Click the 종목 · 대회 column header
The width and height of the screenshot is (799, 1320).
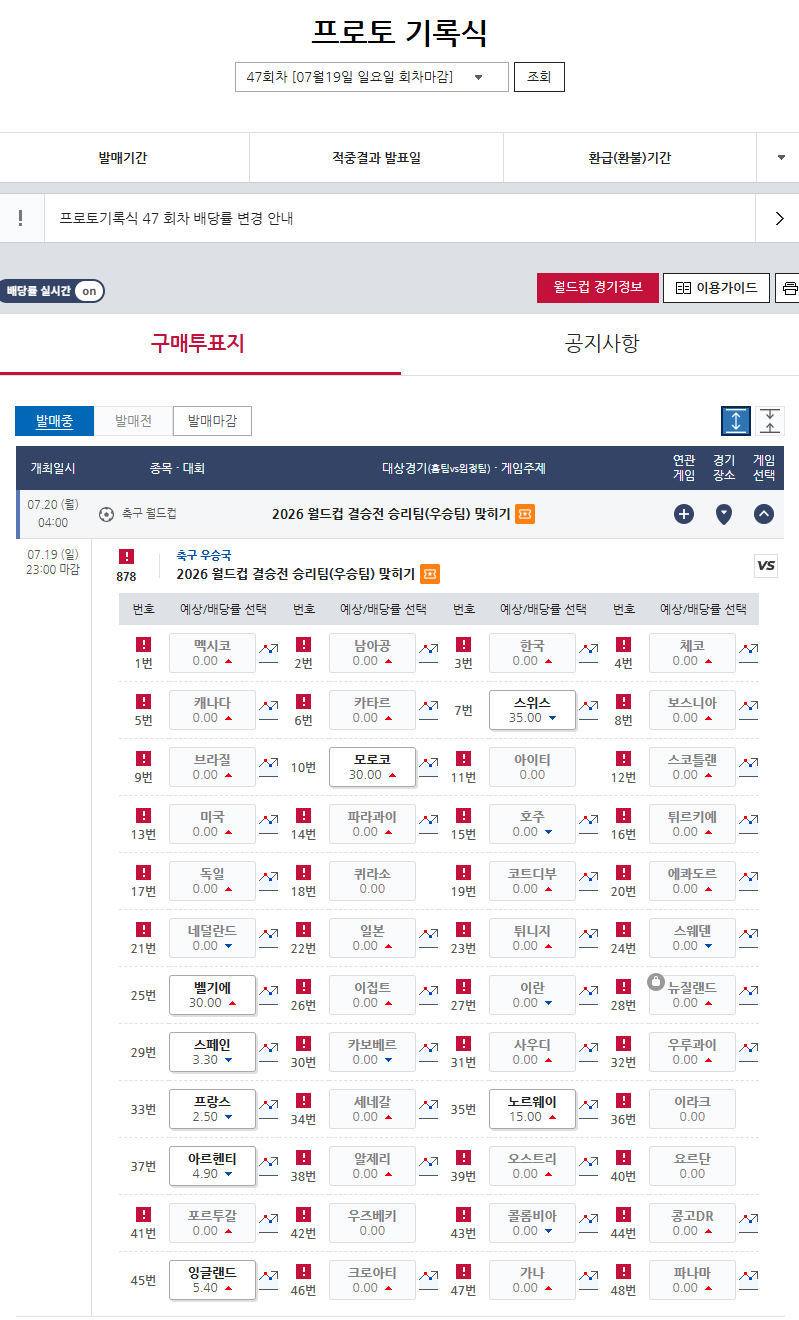(x=177, y=468)
